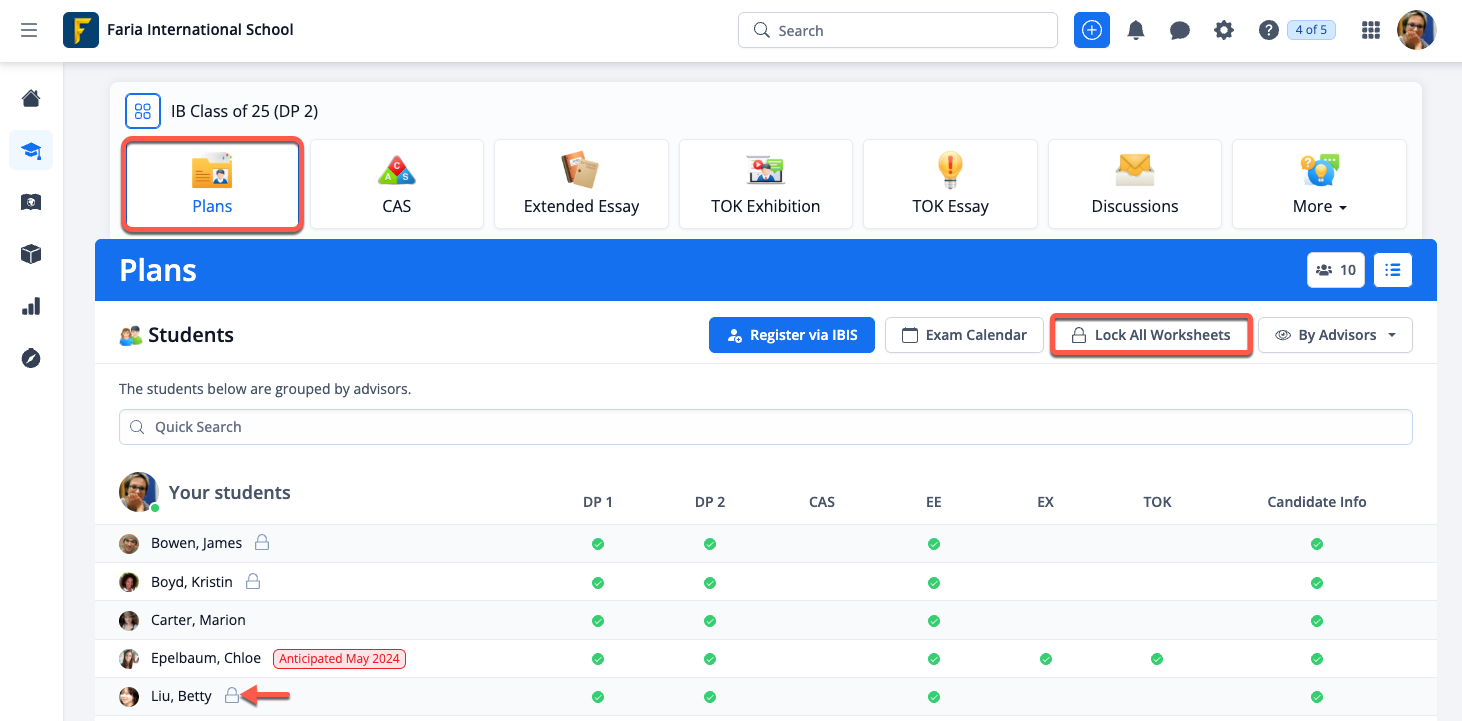Image resolution: width=1462 pixels, height=721 pixels.
Task: Toggle the lock next to Liu, Betty
Action: (x=232, y=695)
